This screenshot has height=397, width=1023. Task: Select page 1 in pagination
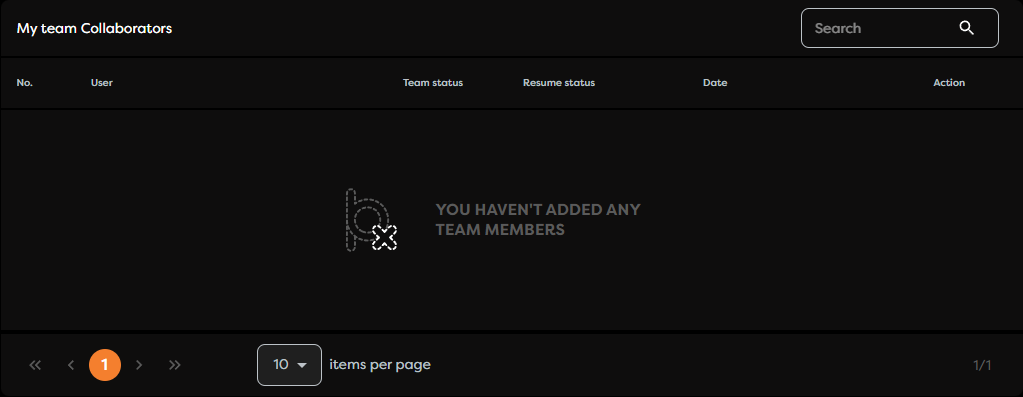[x=105, y=365]
